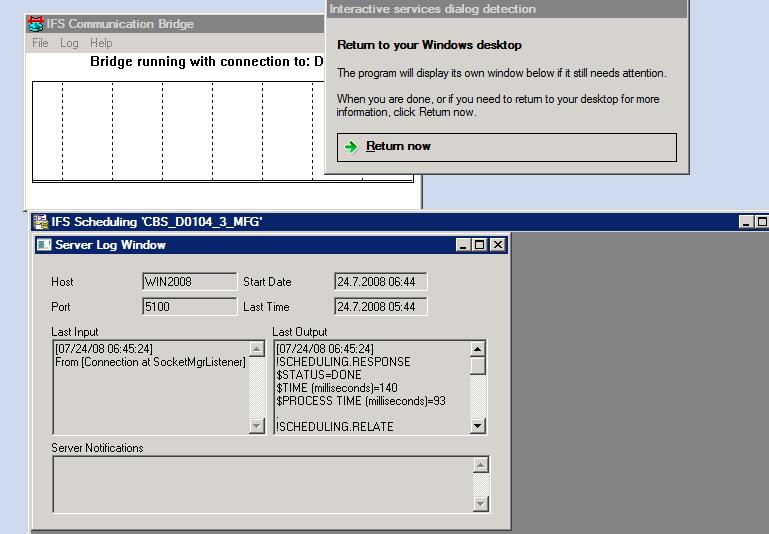Click the IFS Communication Bridge title bar icon
This screenshot has width=769, height=534.
(36, 24)
